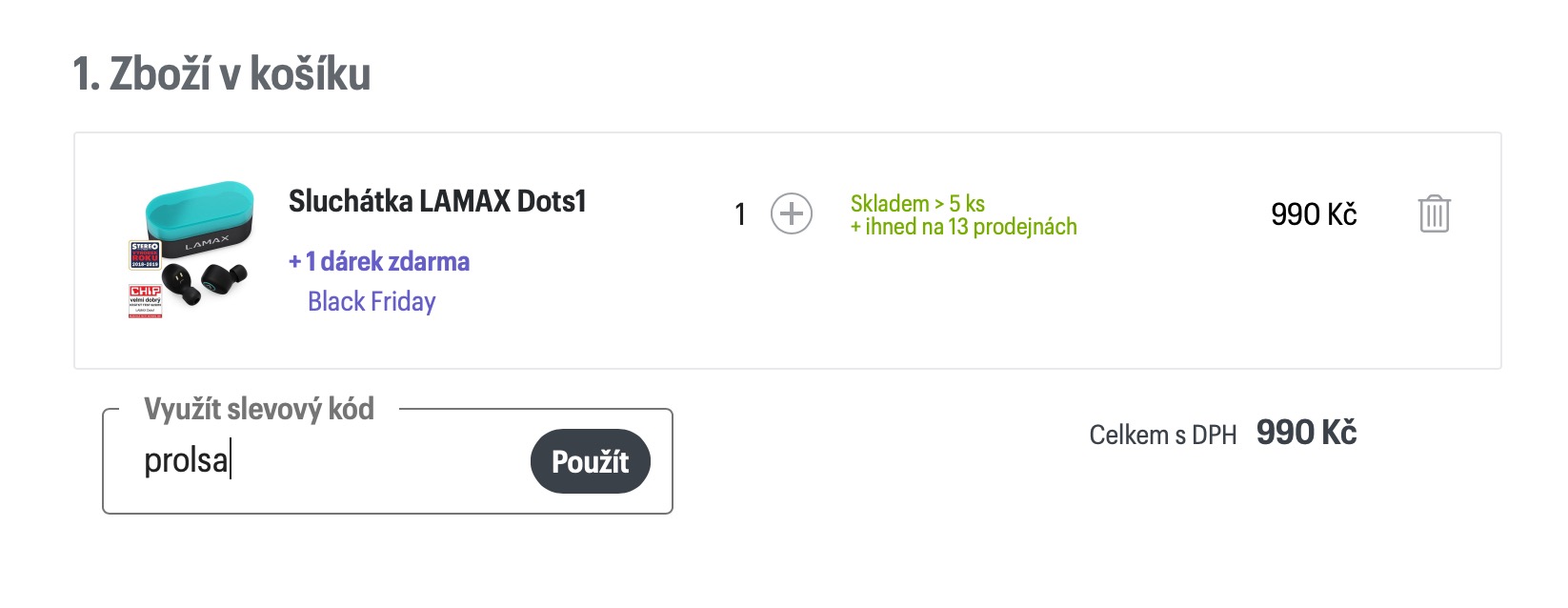Increase quantity with the plus icon
The height and width of the screenshot is (608, 1568).
(x=791, y=213)
